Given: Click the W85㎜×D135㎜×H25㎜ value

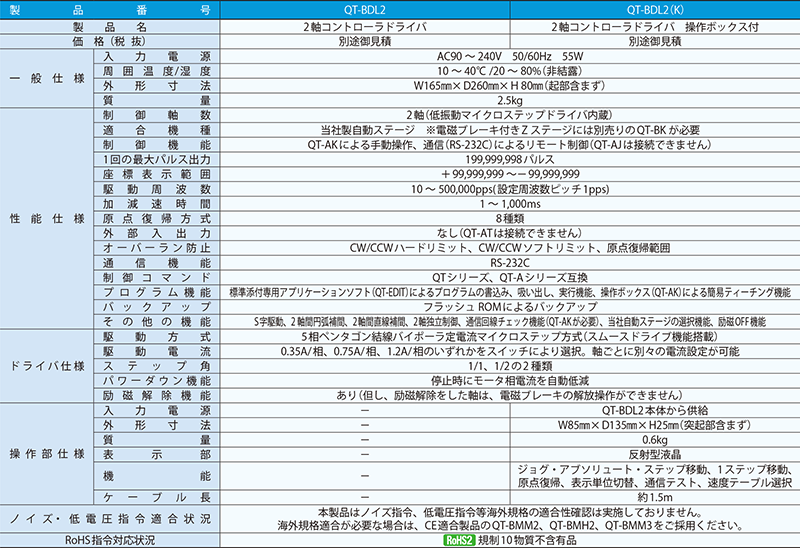Looking at the screenshot, I should click(x=655, y=425).
